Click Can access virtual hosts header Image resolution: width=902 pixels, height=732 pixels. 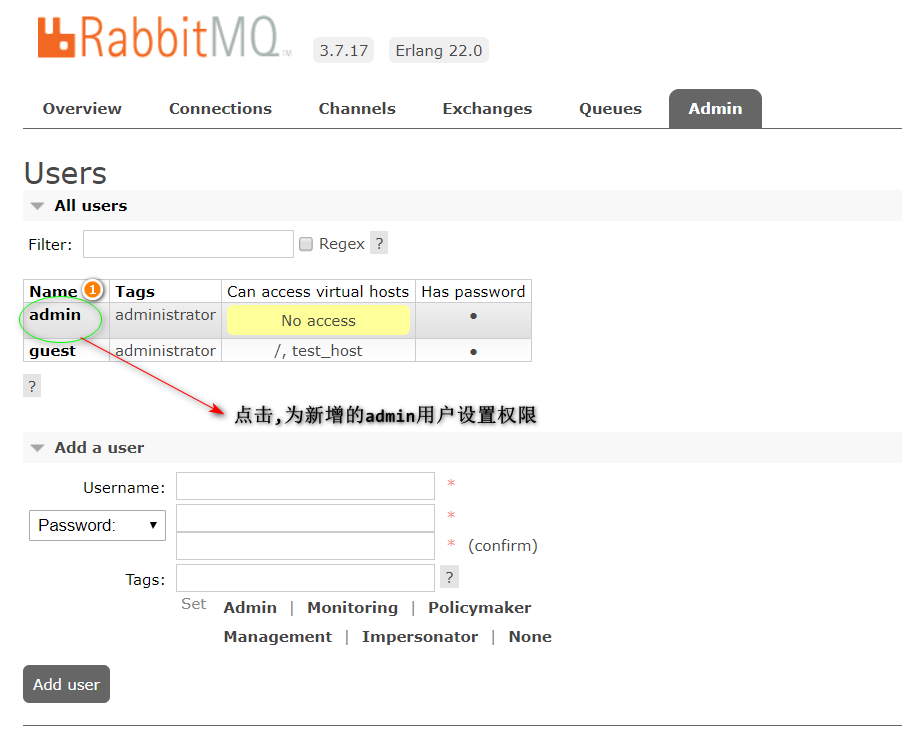tap(318, 291)
